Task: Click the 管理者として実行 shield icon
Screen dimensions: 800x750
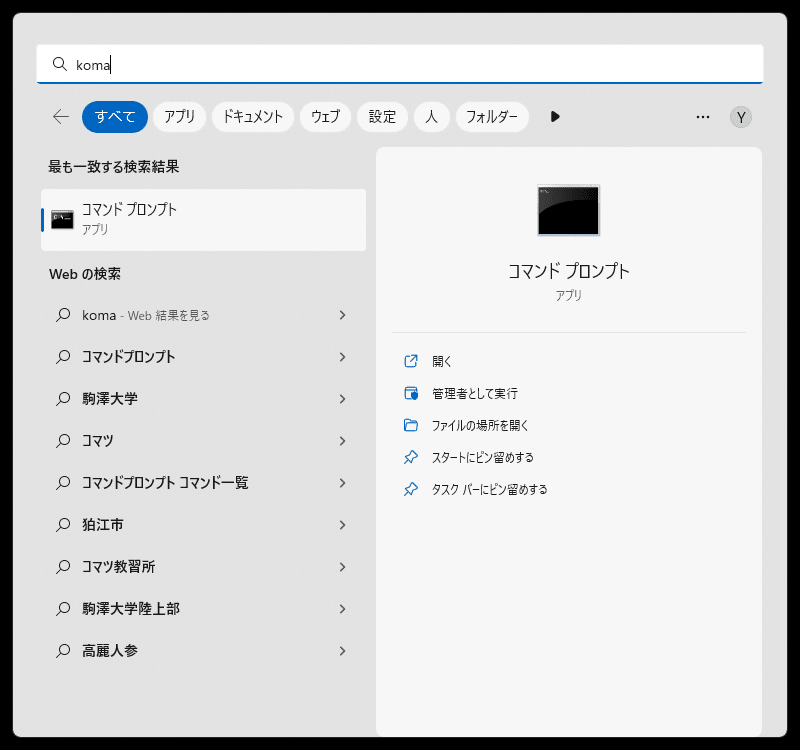Action: (411, 393)
